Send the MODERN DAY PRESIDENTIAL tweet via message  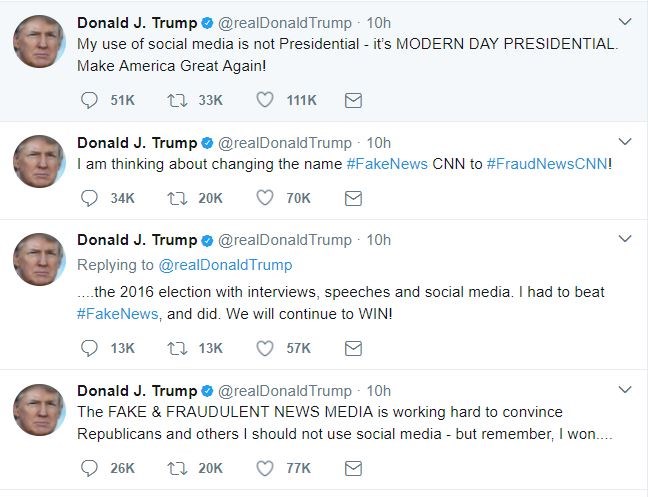pyautogui.click(x=352, y=100)
